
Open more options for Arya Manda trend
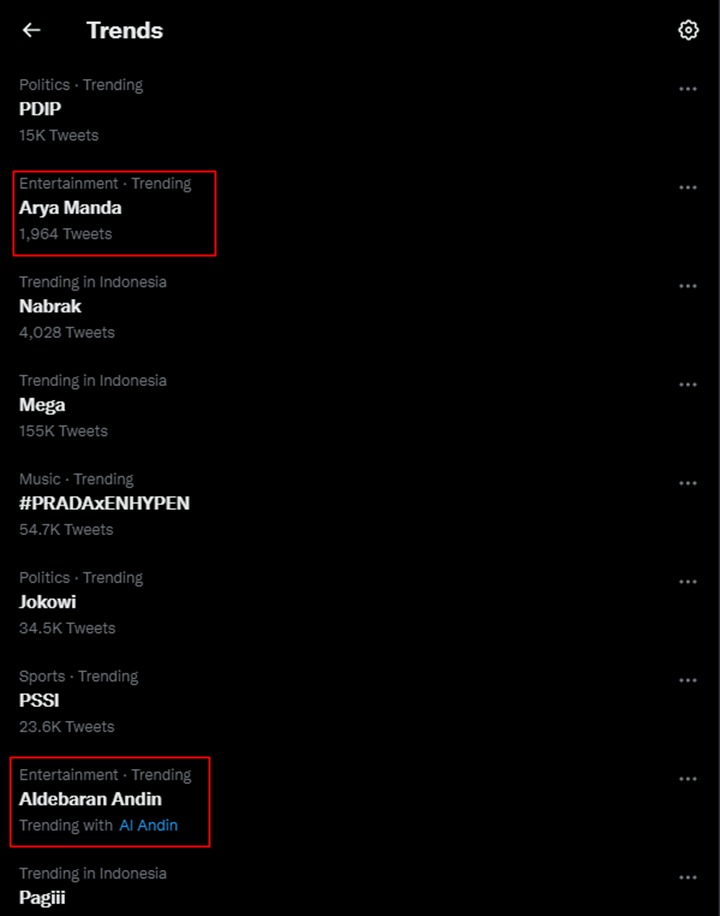click(688, 188)
